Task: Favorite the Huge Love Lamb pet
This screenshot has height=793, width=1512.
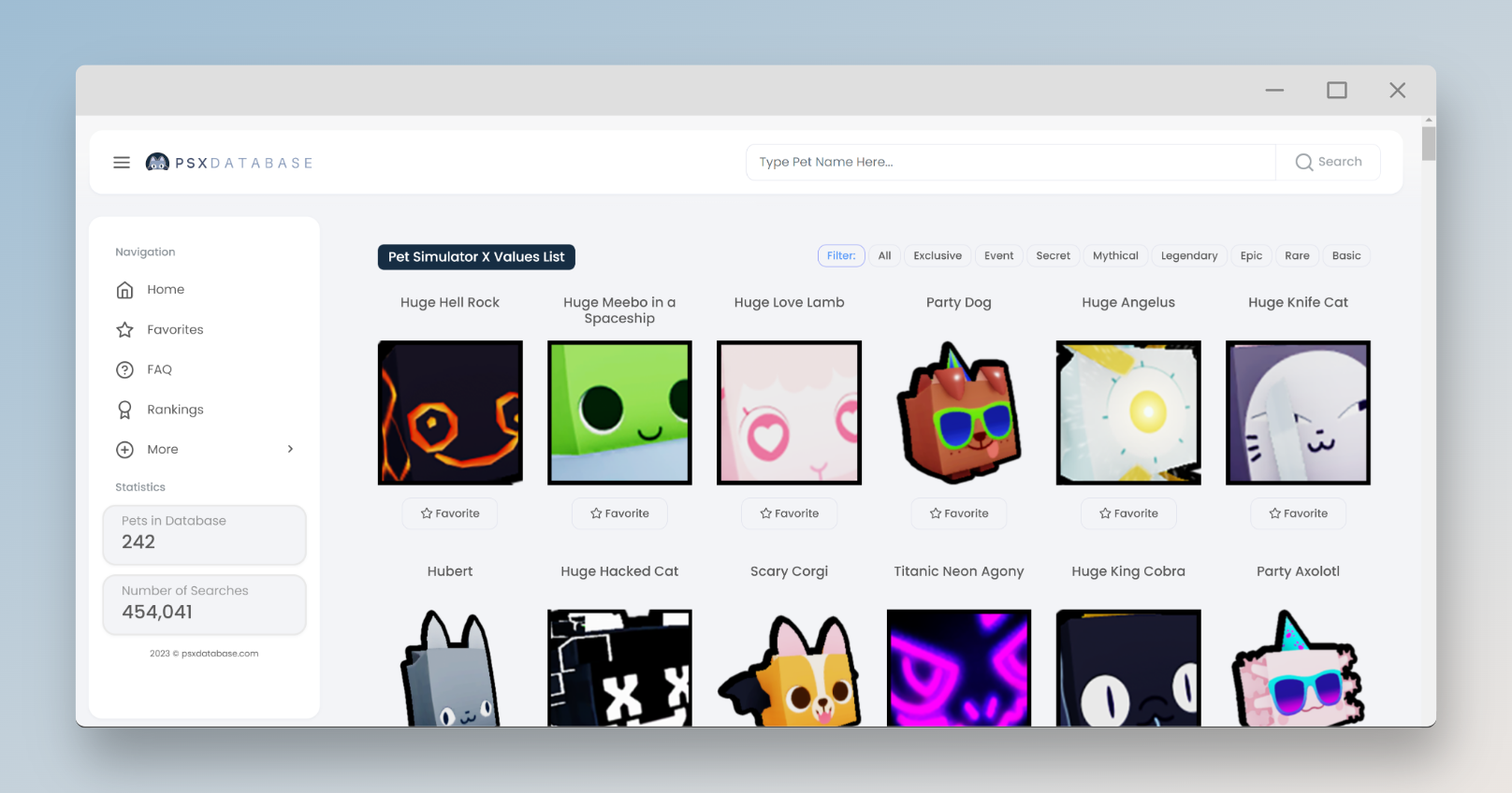Action: pos(790,513)
